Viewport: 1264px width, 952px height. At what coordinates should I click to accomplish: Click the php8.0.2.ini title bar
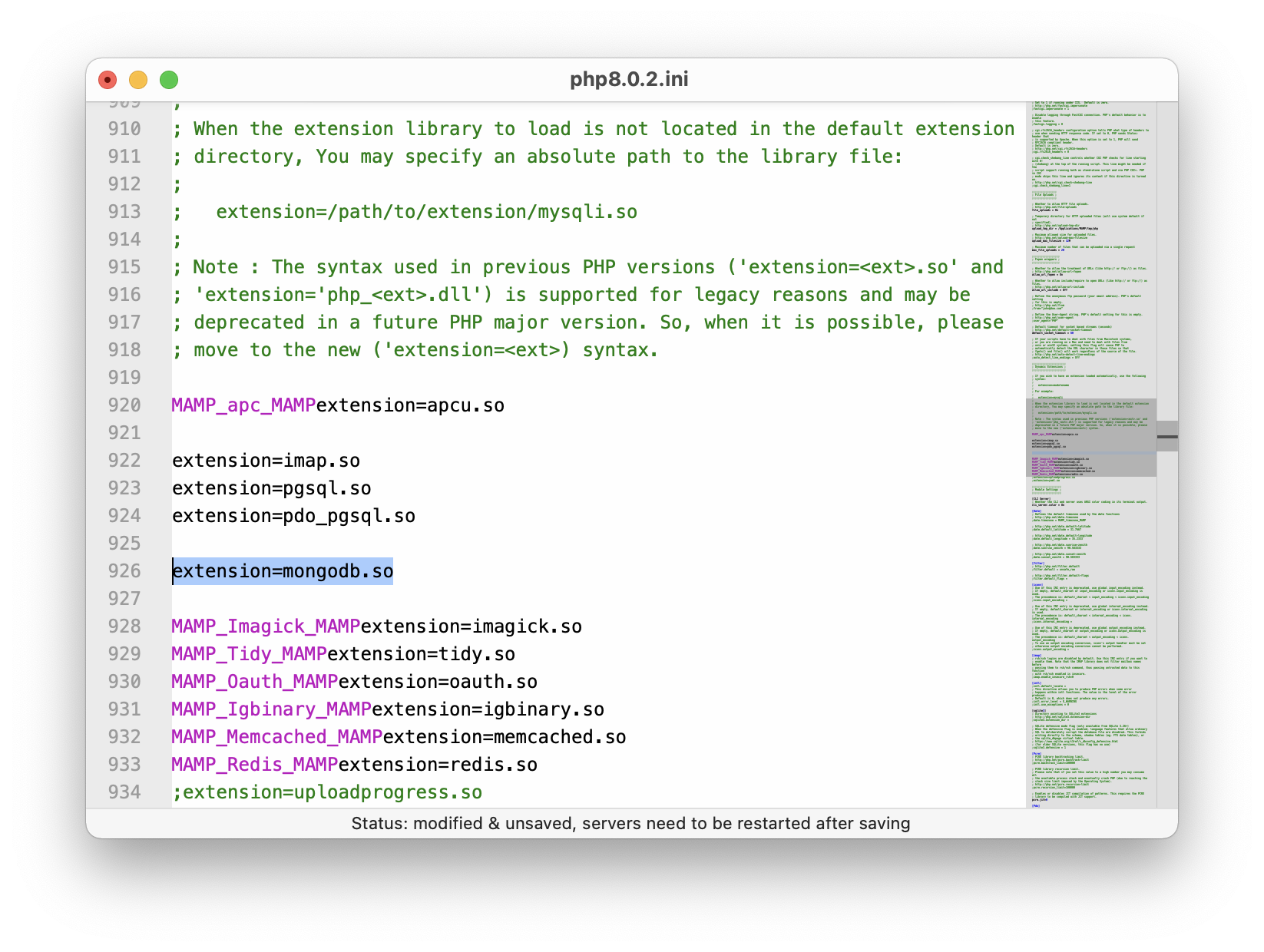630,78
